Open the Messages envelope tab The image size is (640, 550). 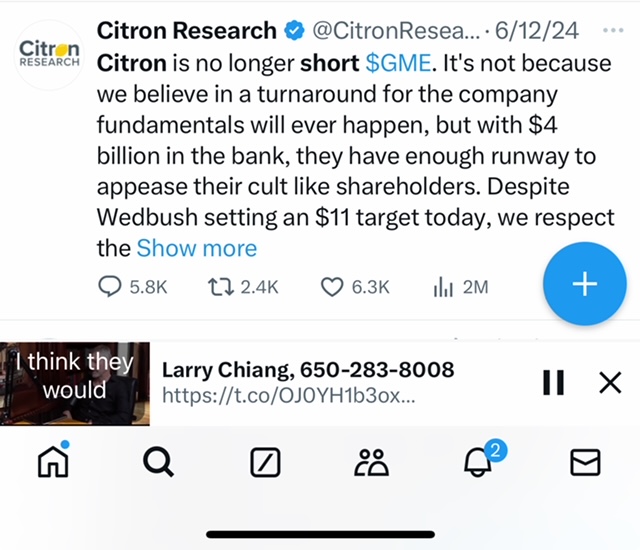coord(585,461)
